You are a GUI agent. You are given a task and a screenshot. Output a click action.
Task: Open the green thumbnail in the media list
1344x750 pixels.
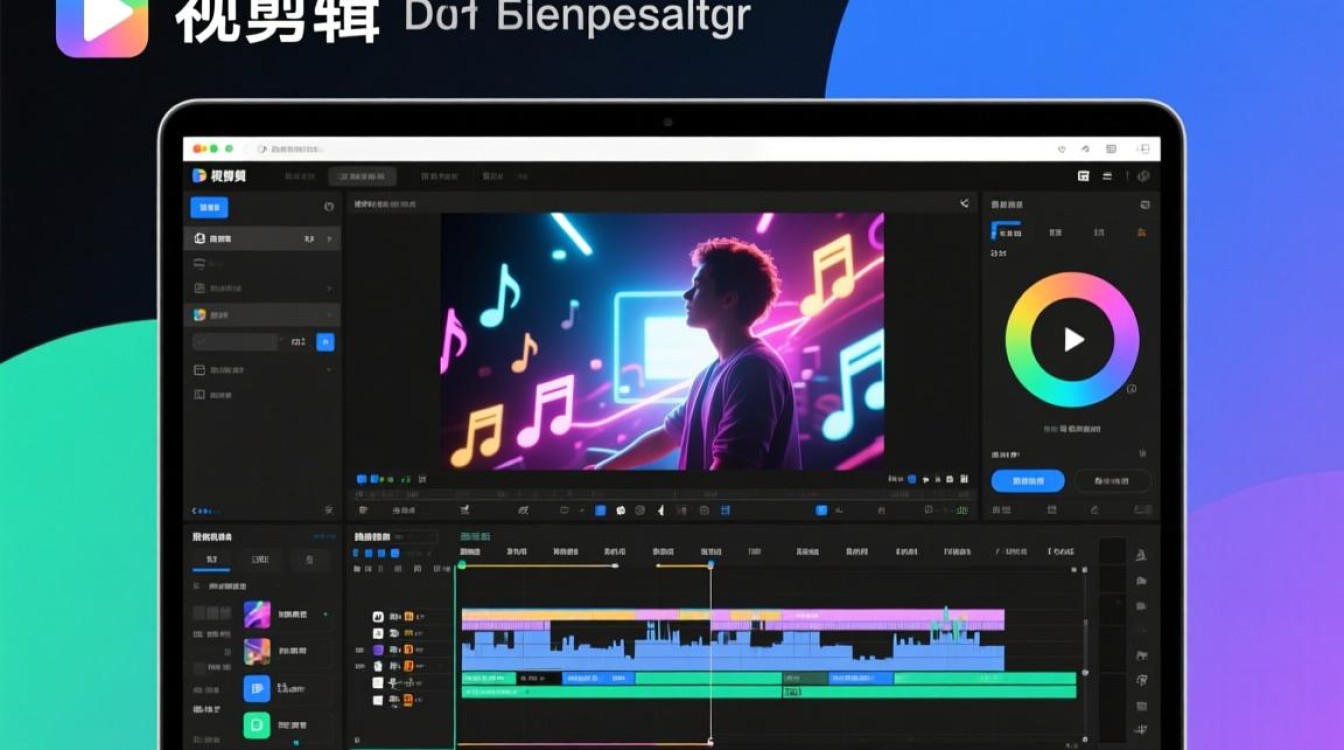coord(257,727)
